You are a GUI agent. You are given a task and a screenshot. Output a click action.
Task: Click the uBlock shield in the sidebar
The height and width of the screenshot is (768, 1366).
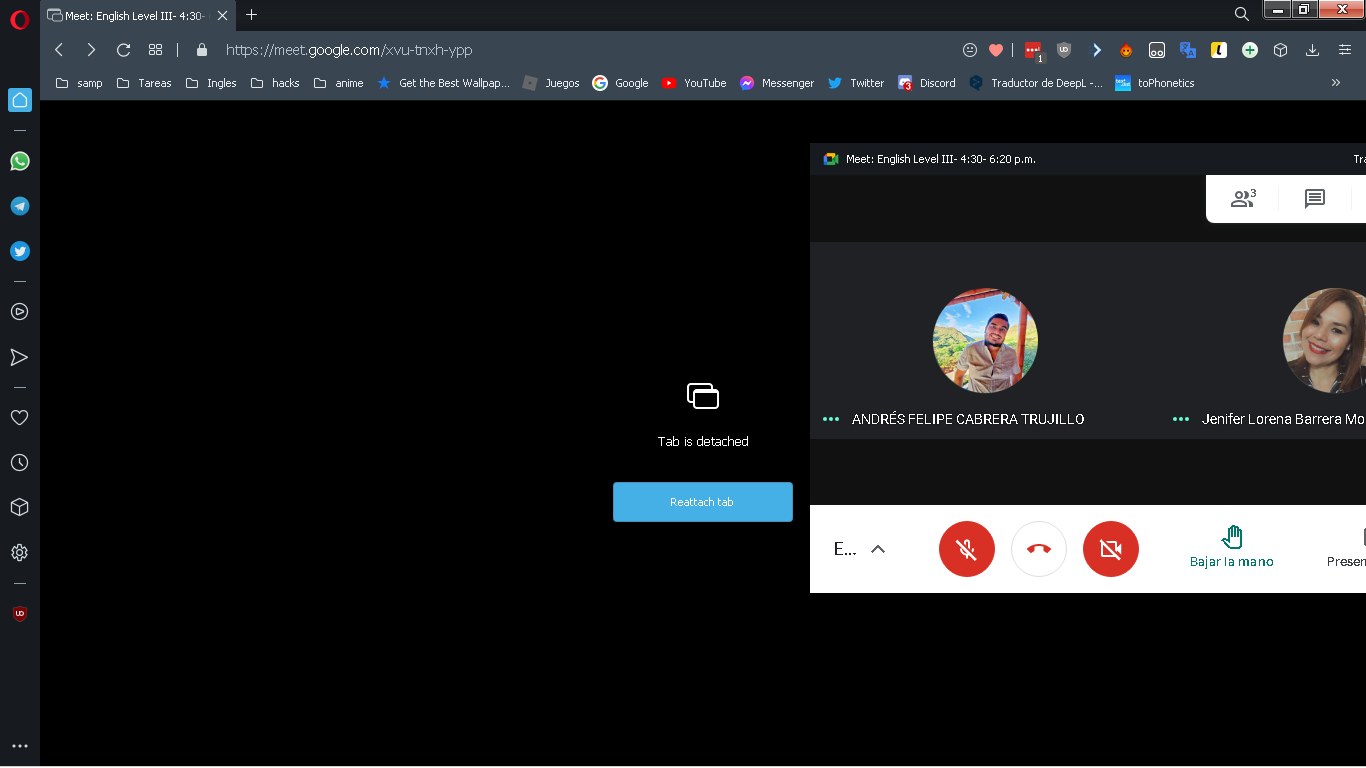click(19, 613)
